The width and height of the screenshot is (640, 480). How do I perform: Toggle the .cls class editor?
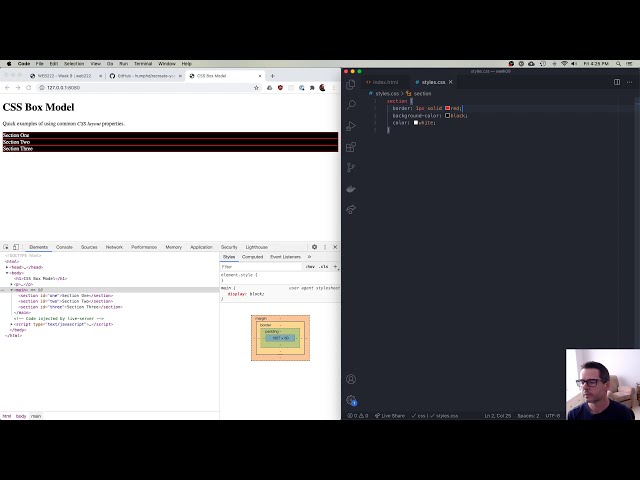[324, 267]
